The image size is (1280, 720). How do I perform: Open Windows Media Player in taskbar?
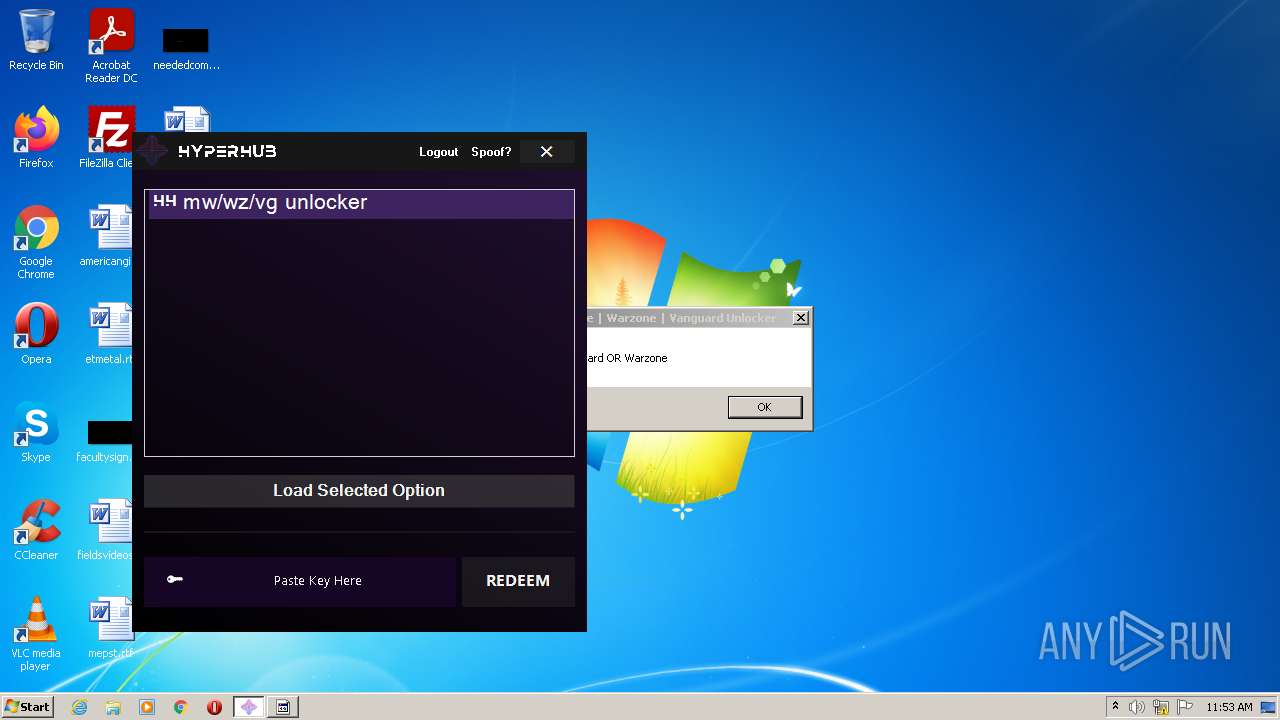pyautogui.click(x=147, y=707)
